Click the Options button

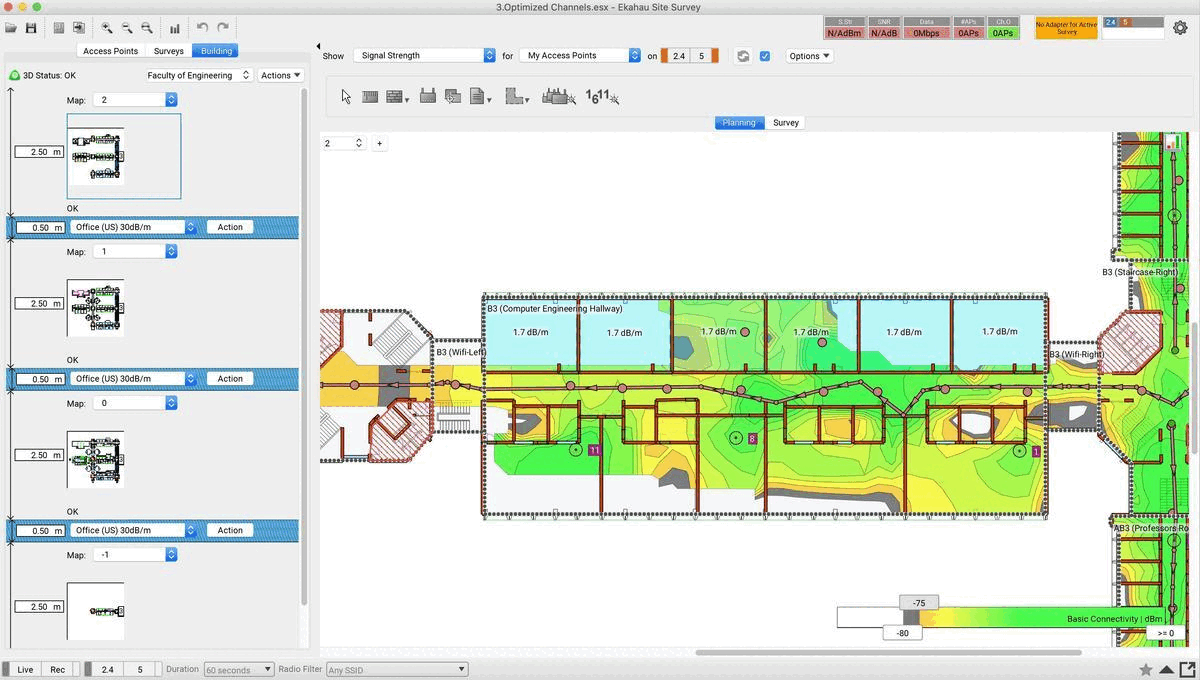pos(809,56)
